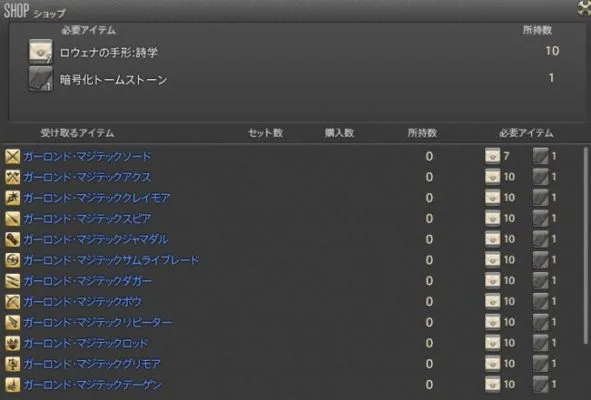Choose ガーロンド・マジテックロッド item name

[86, 343]
